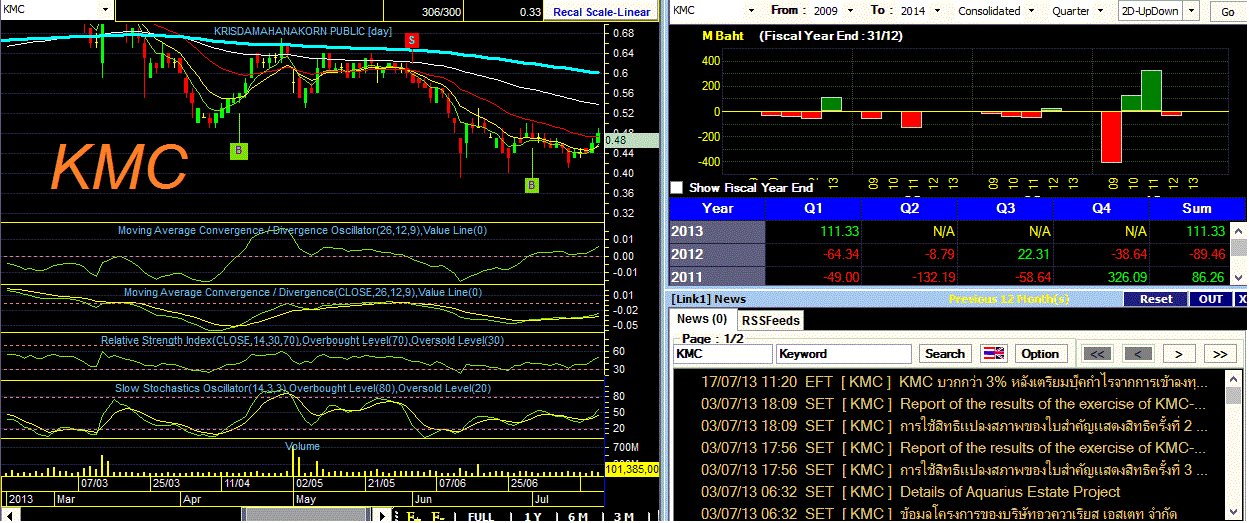Click the toolbar grip handle beside F+
Image resolution: width=1249 pixels, height=523 pixels.
point(394,516)
